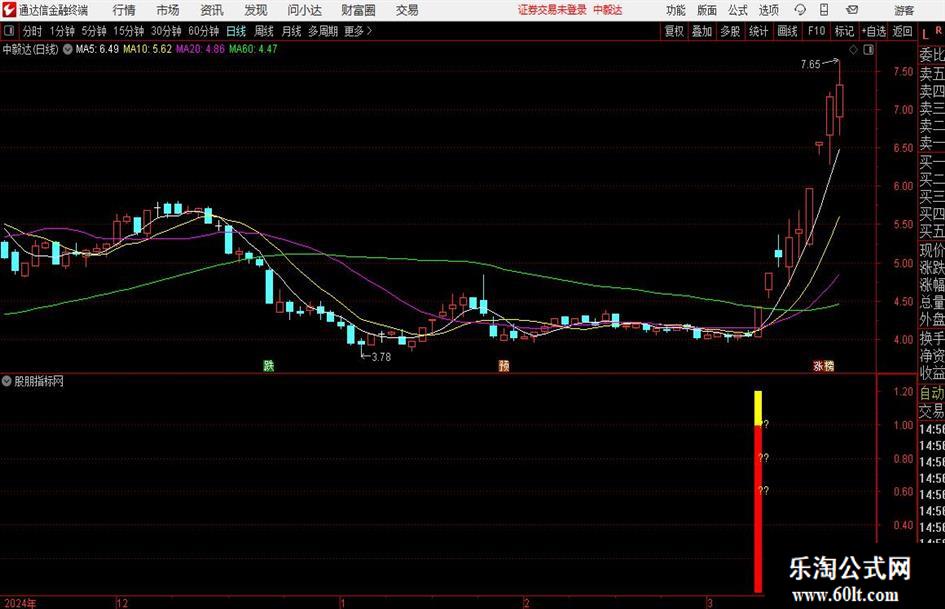This screenshot has width=945, height=609.
Task: Click the 3.78 low price label
Action: pos(381,357)
